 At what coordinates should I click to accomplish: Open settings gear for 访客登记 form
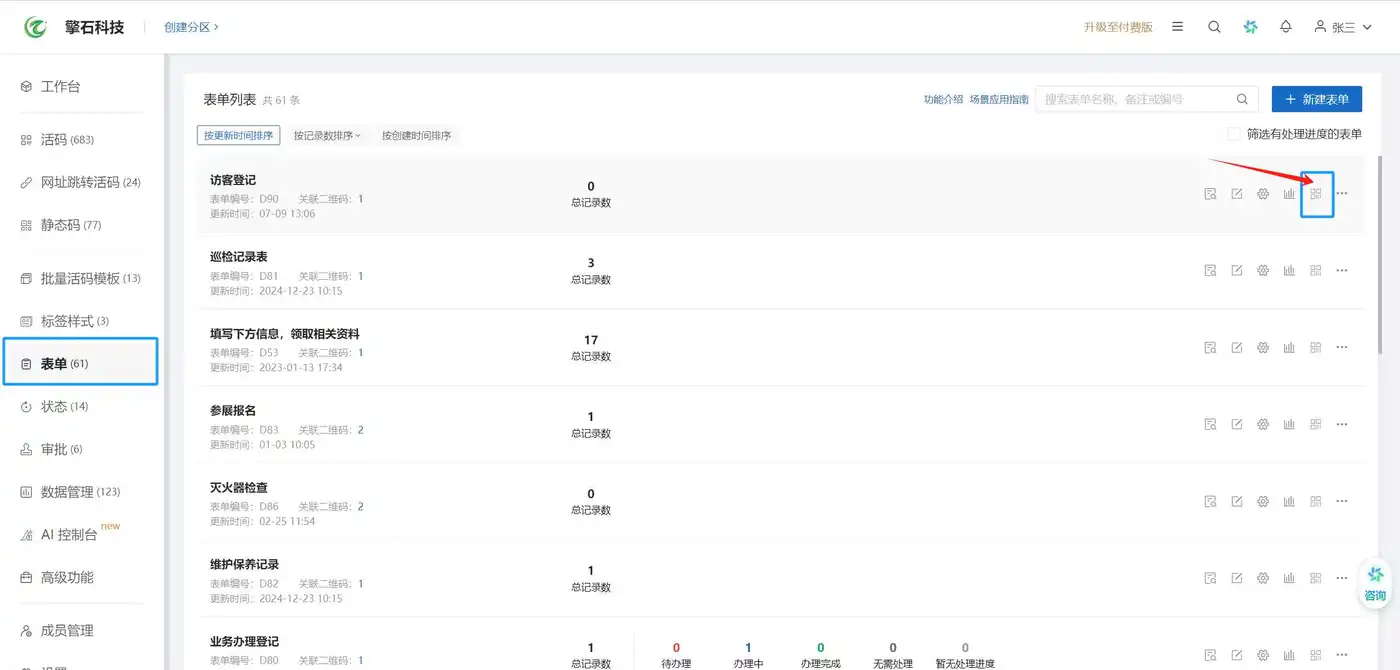click(1263, 194)
